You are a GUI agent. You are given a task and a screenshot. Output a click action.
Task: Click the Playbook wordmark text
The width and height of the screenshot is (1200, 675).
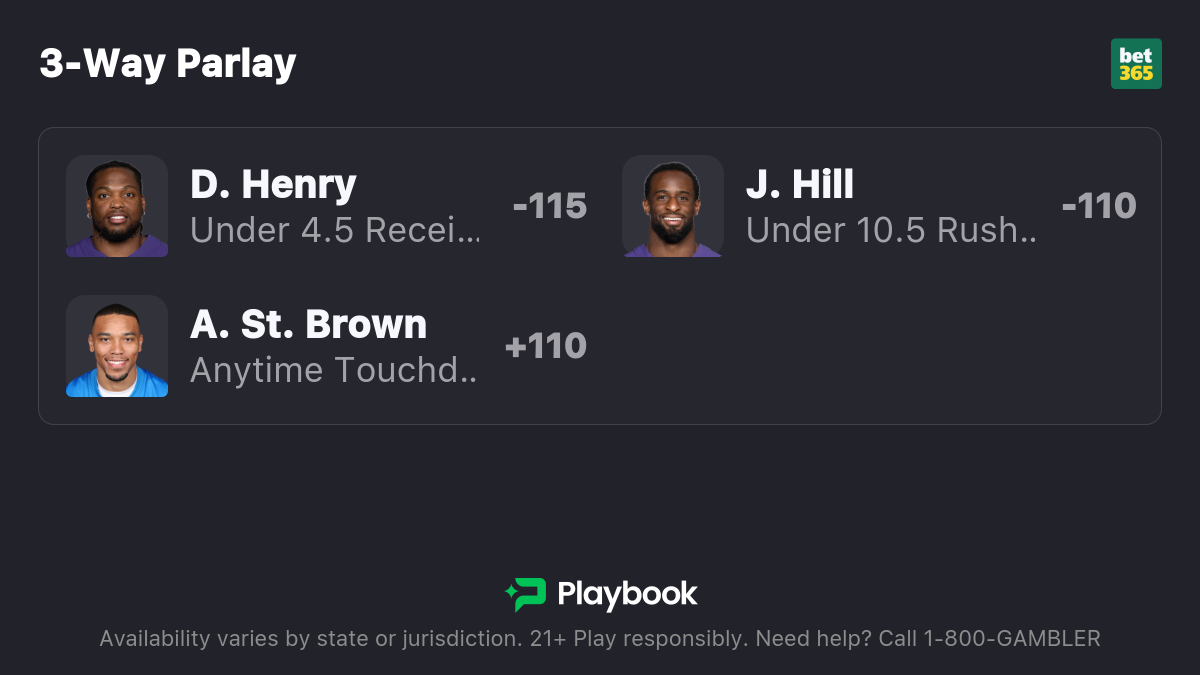(627, 594)
